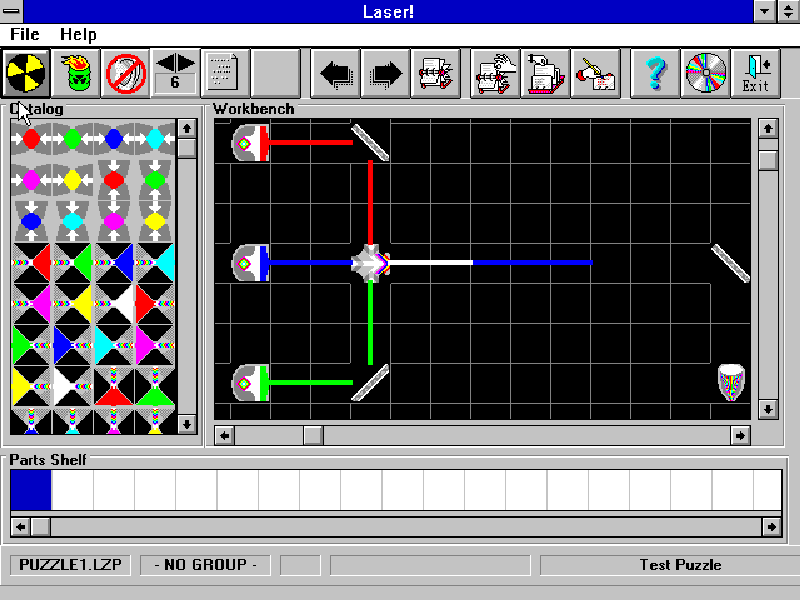Click the back arrow navigation icon
This screenshot has width=800, height=600.
click(336, 72)
